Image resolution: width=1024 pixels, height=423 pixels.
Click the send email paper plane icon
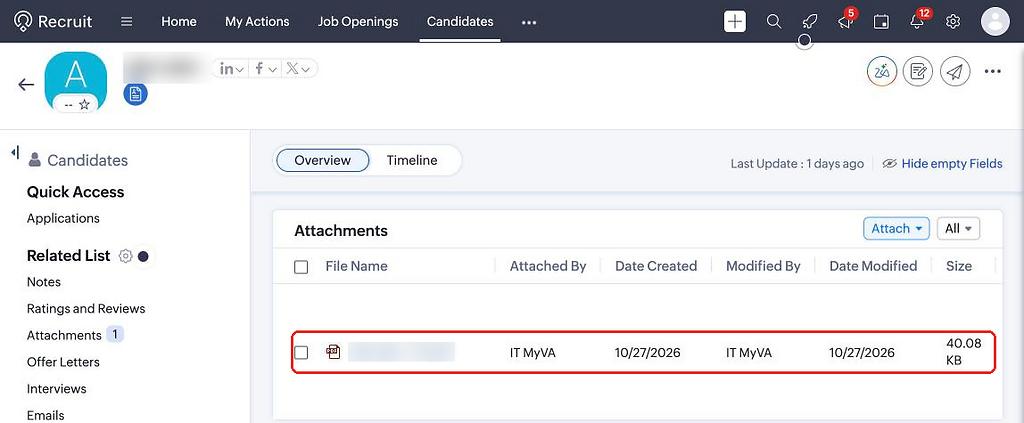955,71
